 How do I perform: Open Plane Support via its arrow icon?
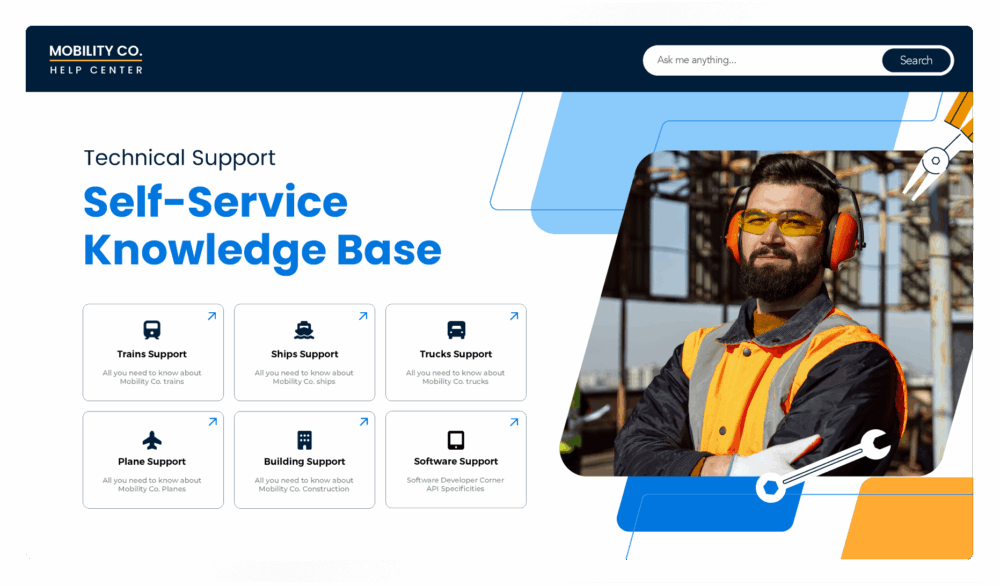pyautogui.click(x=211, y=422)
